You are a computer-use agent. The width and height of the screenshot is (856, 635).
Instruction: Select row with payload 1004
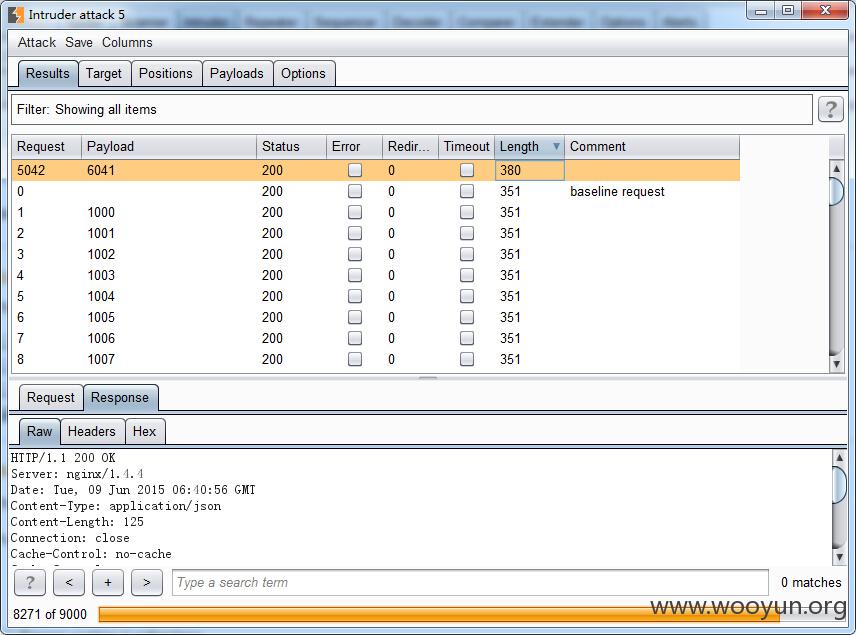(x=376, y=296)
